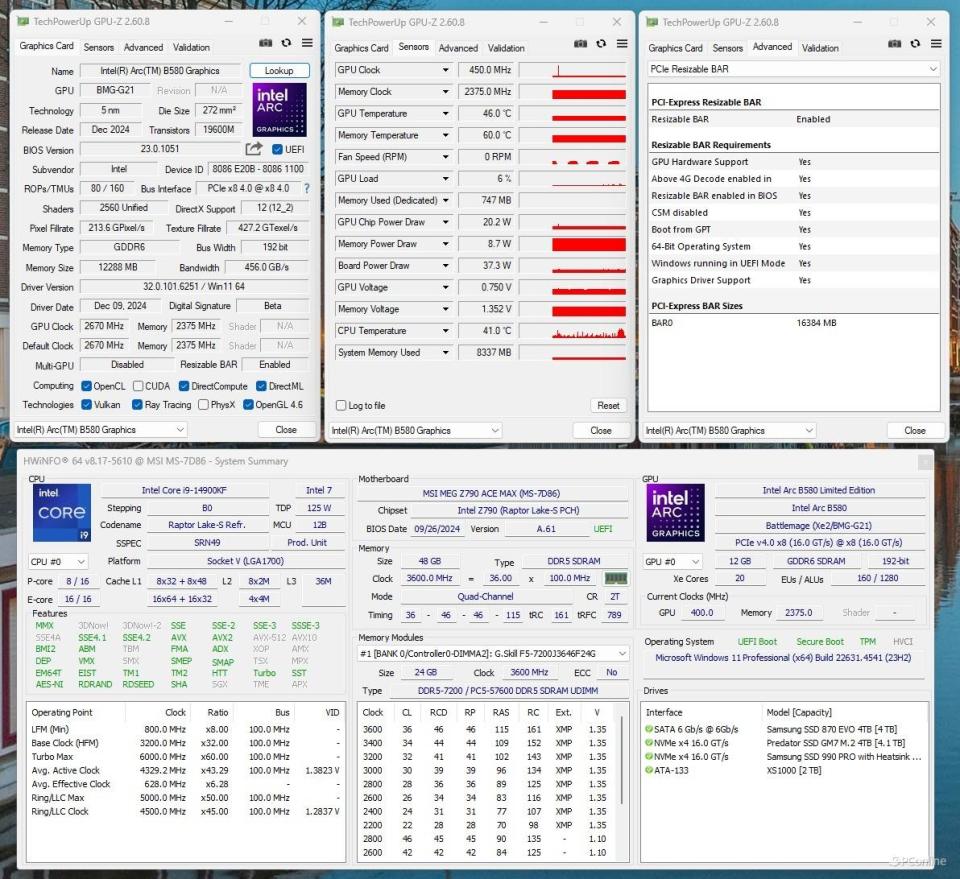Viewport: 960px width, 879px height.
Task: Open the Validation tab in the Advanced window
Action: [x=820, y=47]
